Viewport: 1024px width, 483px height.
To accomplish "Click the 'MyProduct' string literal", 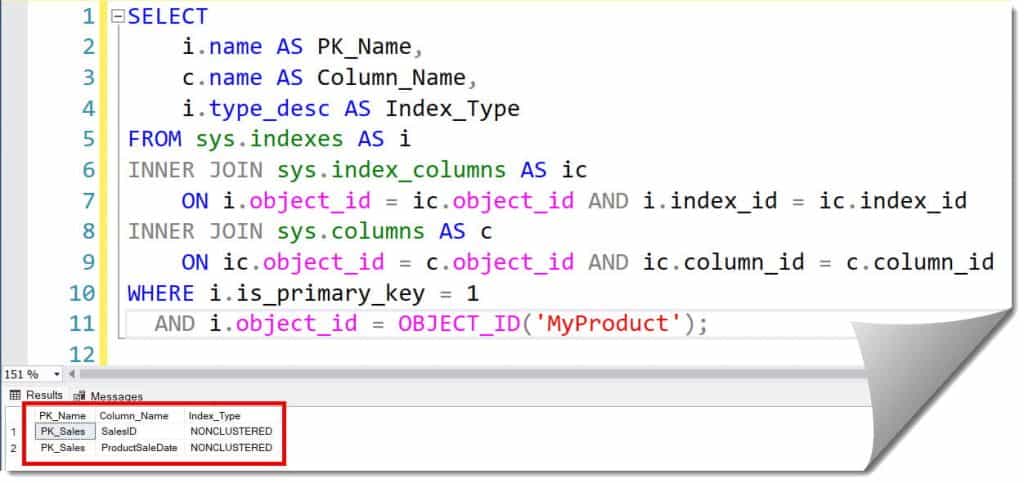I will click(609, 324).
